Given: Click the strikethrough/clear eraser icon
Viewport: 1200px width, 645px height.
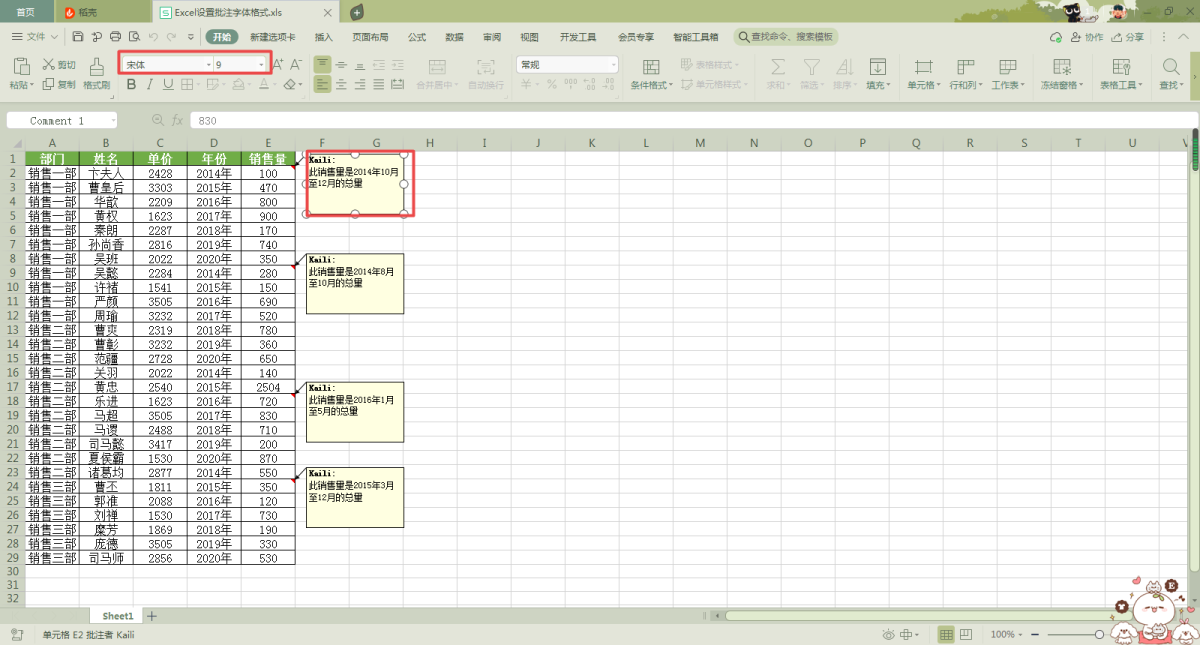Looking at the screenshot, I should (x=289, y=85).
